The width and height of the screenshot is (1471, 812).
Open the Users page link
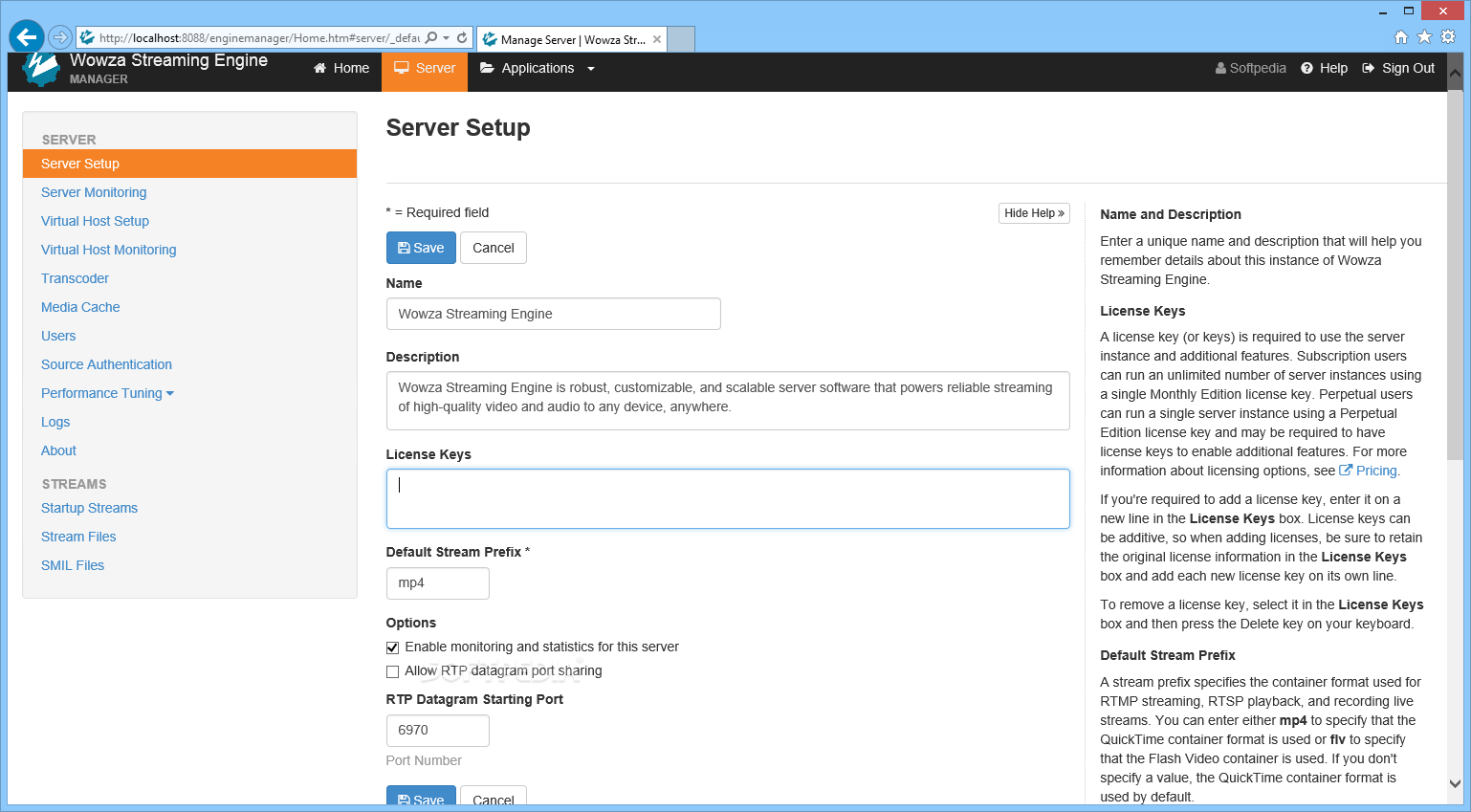[58, 336]
